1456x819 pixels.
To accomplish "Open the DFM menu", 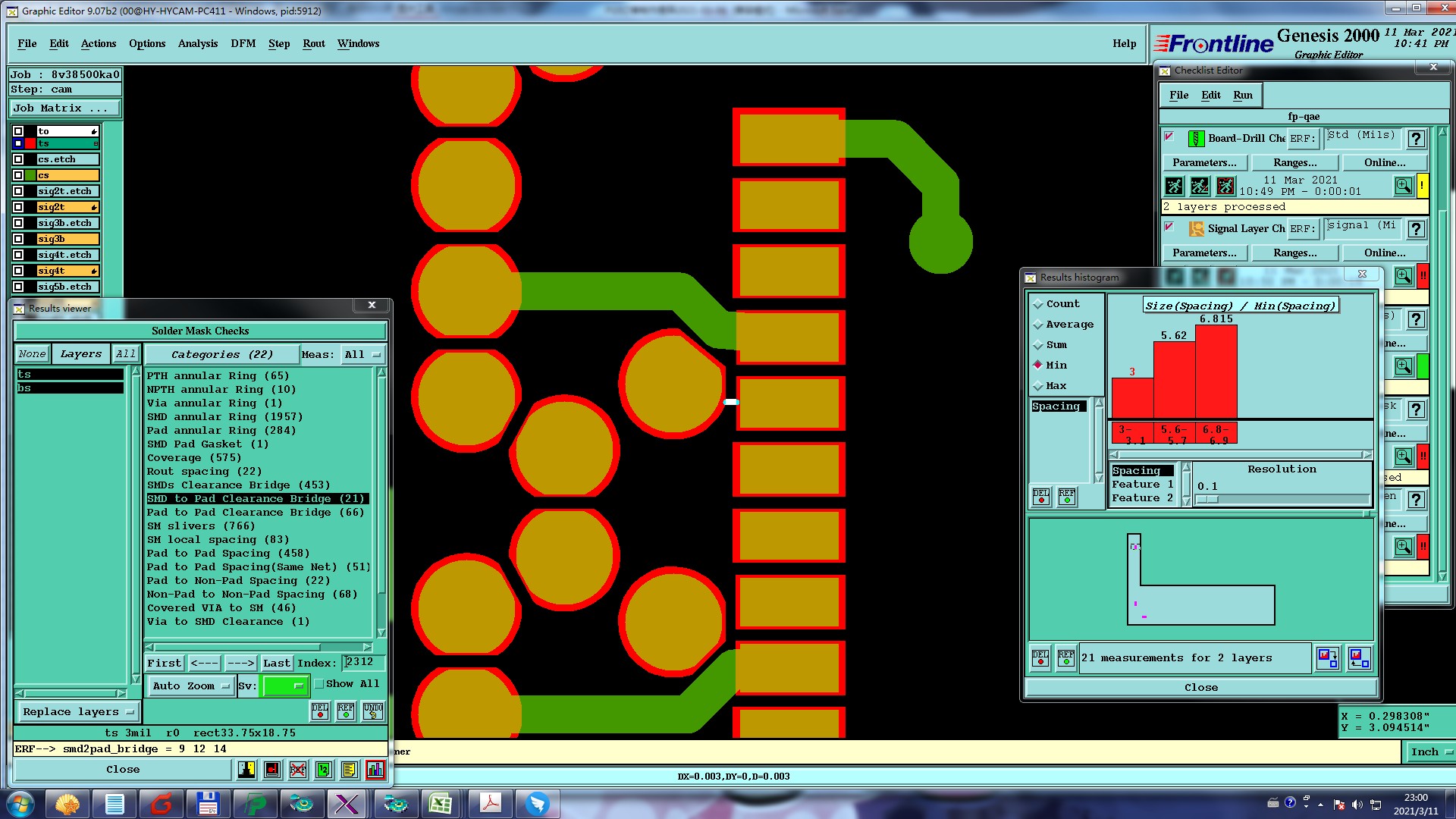I will (243, 43).
